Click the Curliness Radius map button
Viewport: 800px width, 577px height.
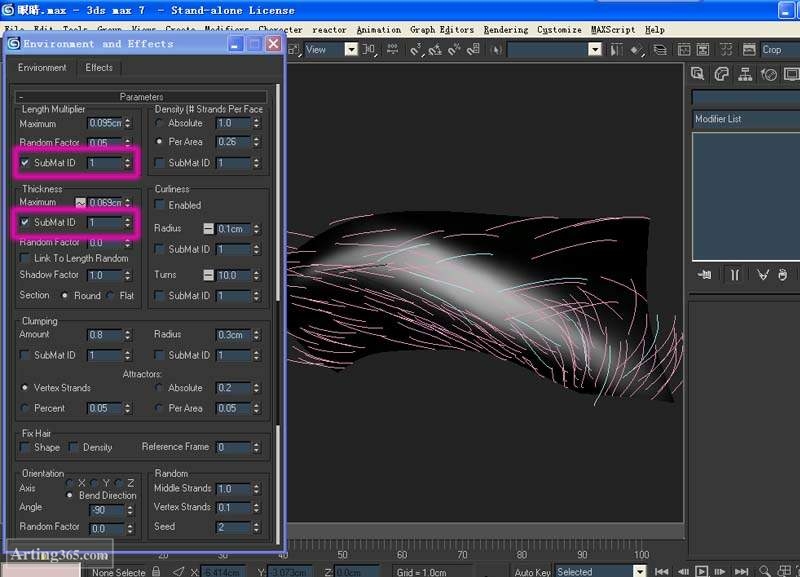click(208, 229)
